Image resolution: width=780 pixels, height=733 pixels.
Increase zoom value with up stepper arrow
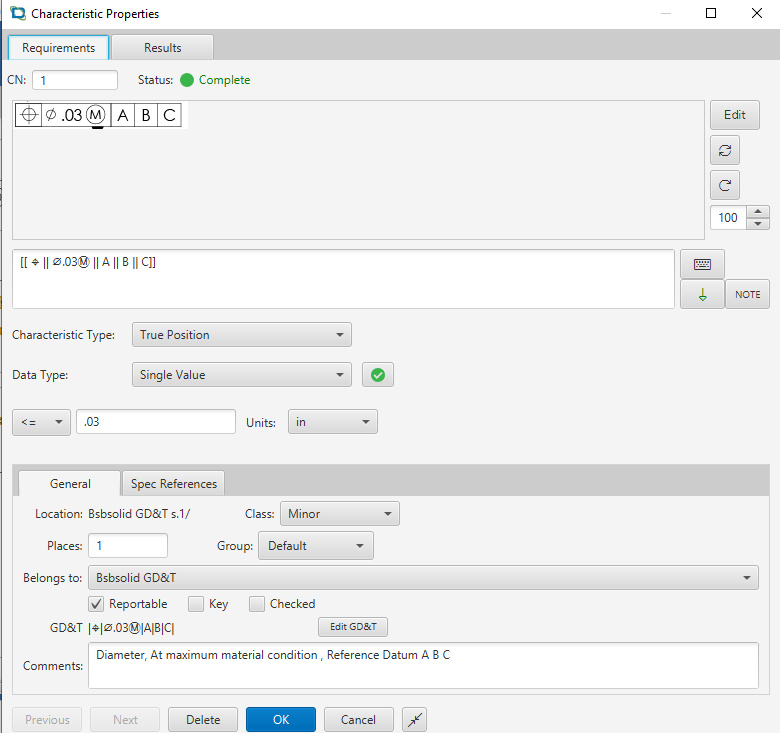758,211
